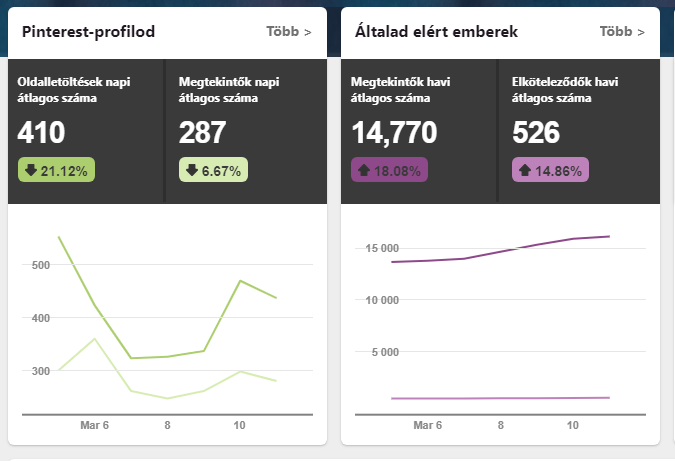
Task: Click the down arrow in 6.67% badge
Action: pos(191,170)
